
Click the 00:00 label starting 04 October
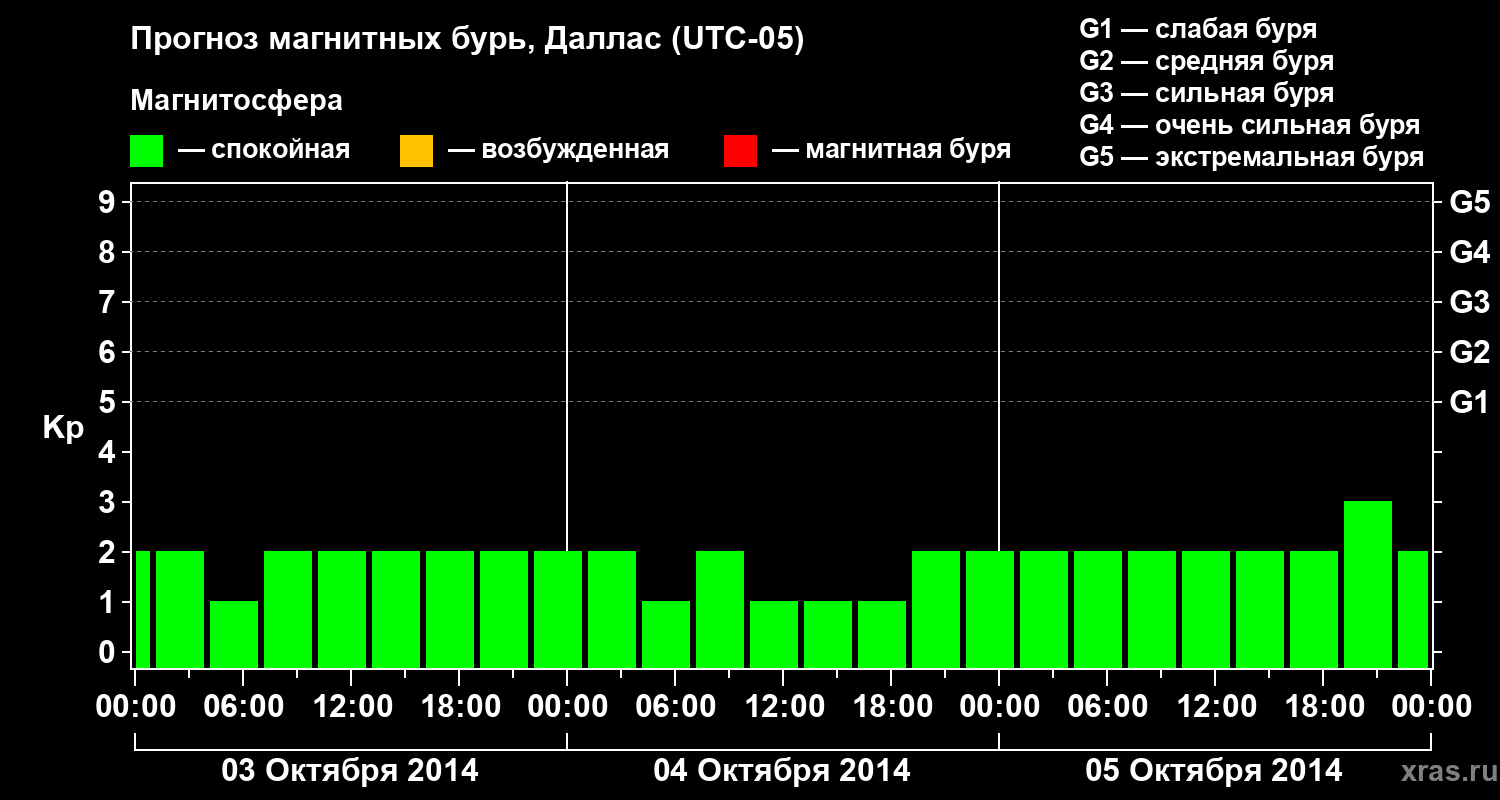tap(566, 707)
